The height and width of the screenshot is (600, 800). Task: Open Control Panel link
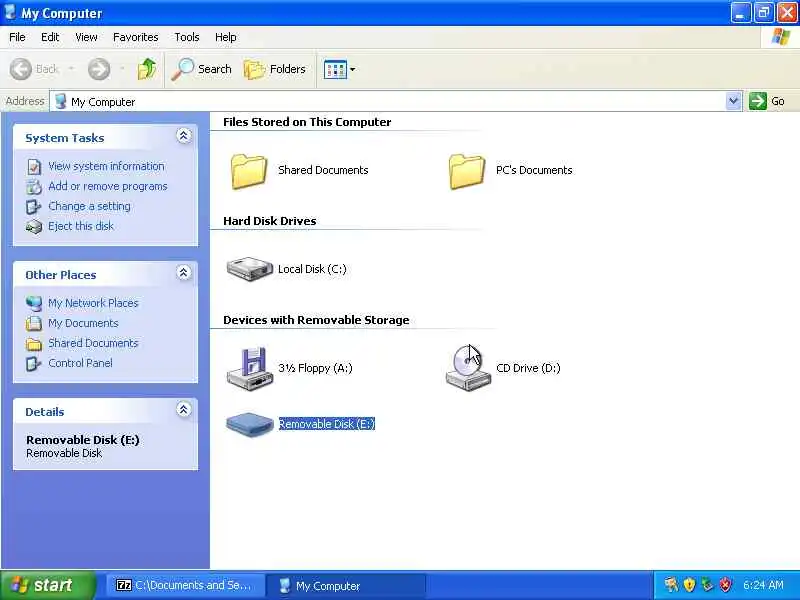(x=80, y=363)
